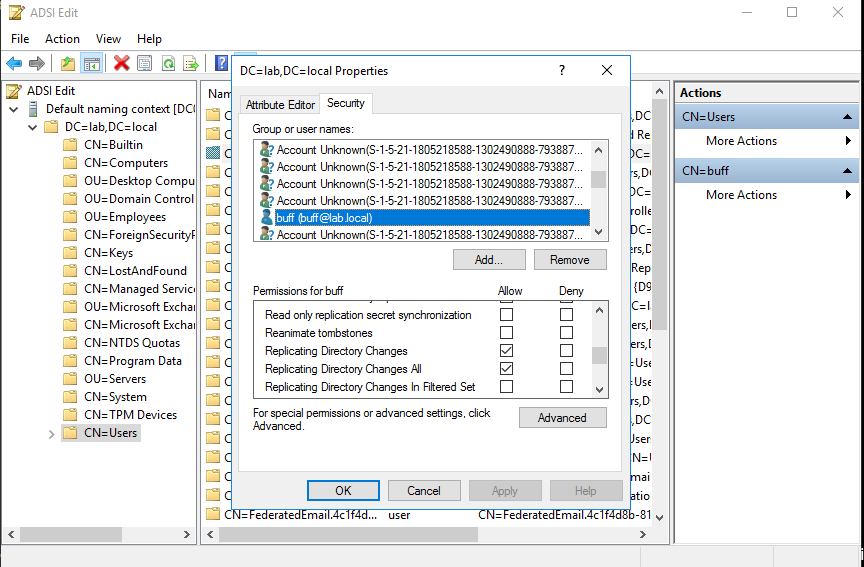Image resolution: width=864 pixels, height=567 pixels.
Task: Check Deny for Read only replication secret synchronization
Action: (x=566, y=315)
